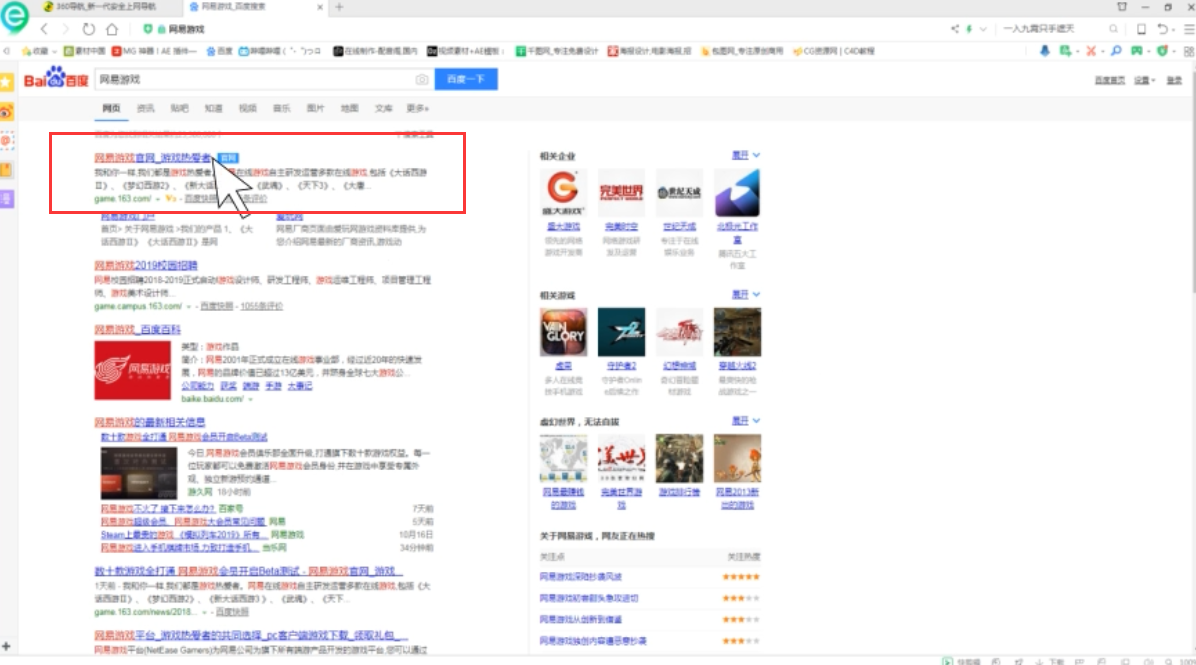
Task: Click the Baidu logo
Action: click(x=56, y=79)
